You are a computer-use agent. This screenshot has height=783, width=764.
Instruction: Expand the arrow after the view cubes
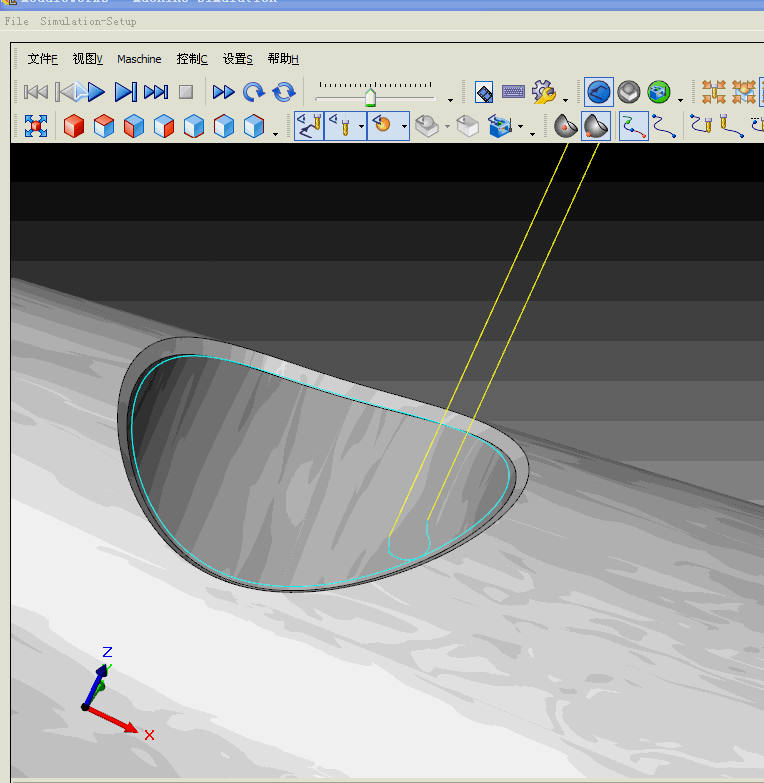[275, 134]
